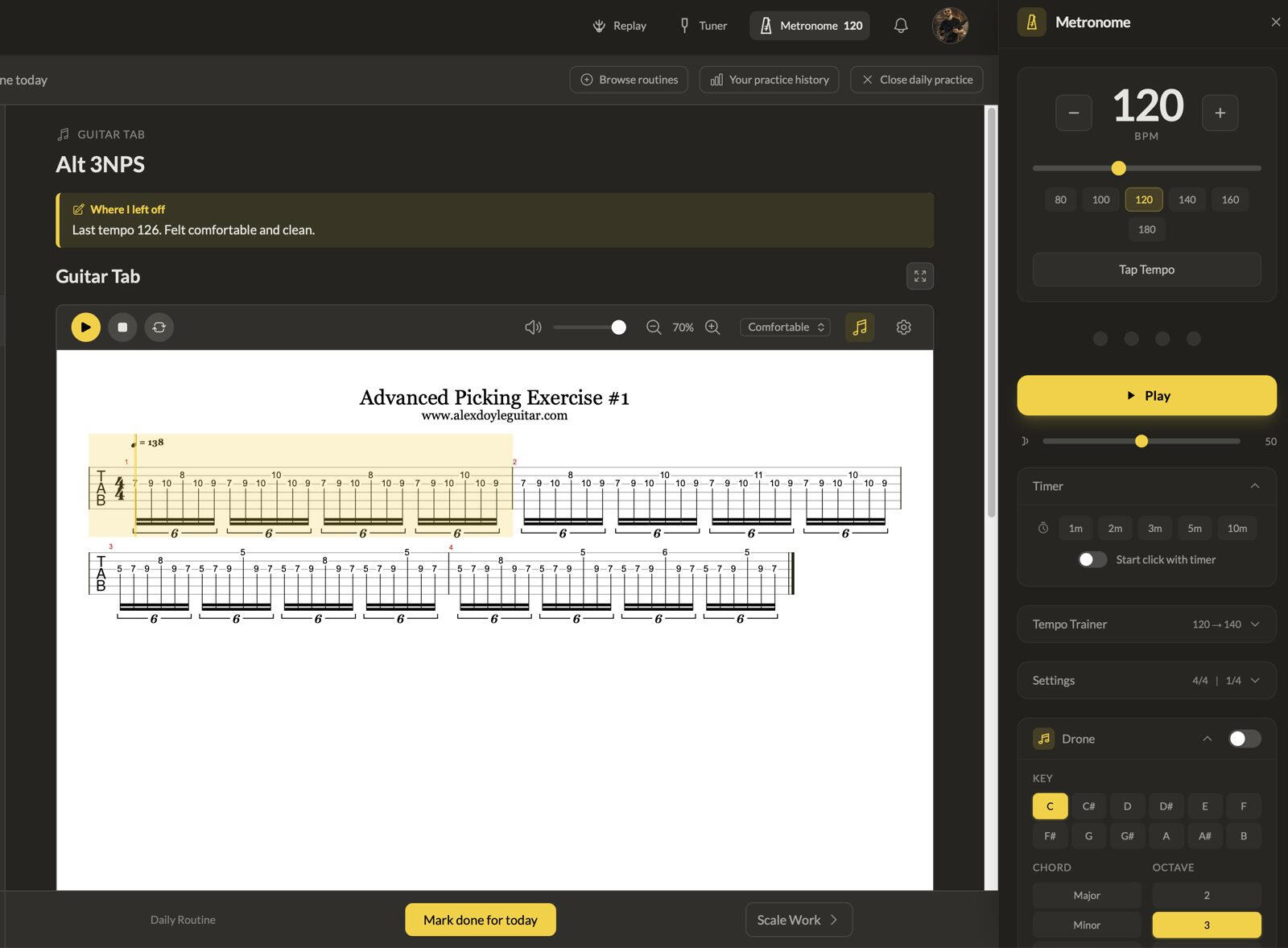Screen dimensions: 1288x948
Task: Close the Metronome panel
Action: point(1276,23)
